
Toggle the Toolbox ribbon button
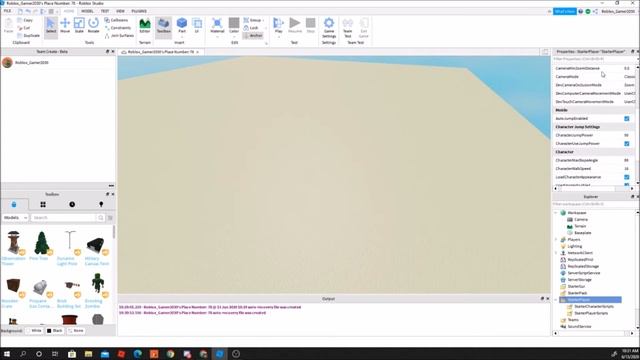tap(164, 26)
